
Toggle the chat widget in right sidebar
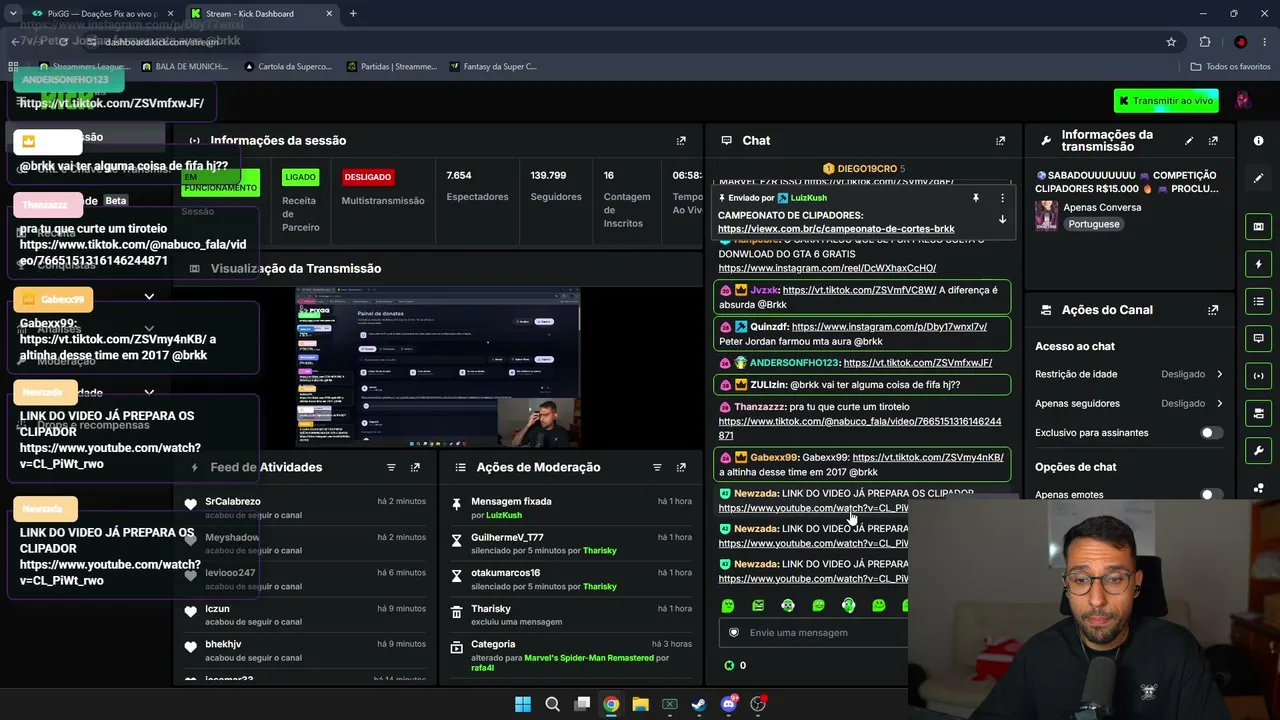click(1258, 338)
